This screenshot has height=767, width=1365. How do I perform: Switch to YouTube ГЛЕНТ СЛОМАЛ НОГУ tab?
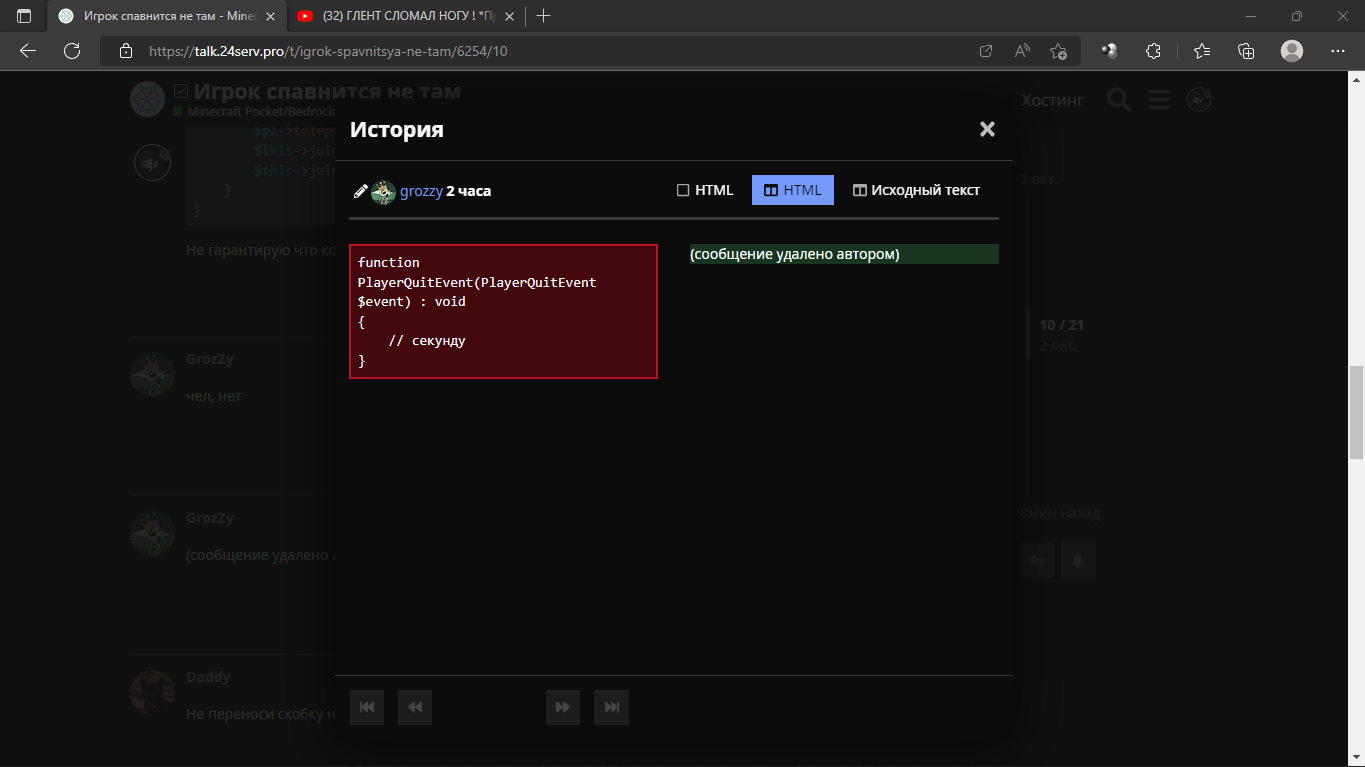click(x=405, y=16)
